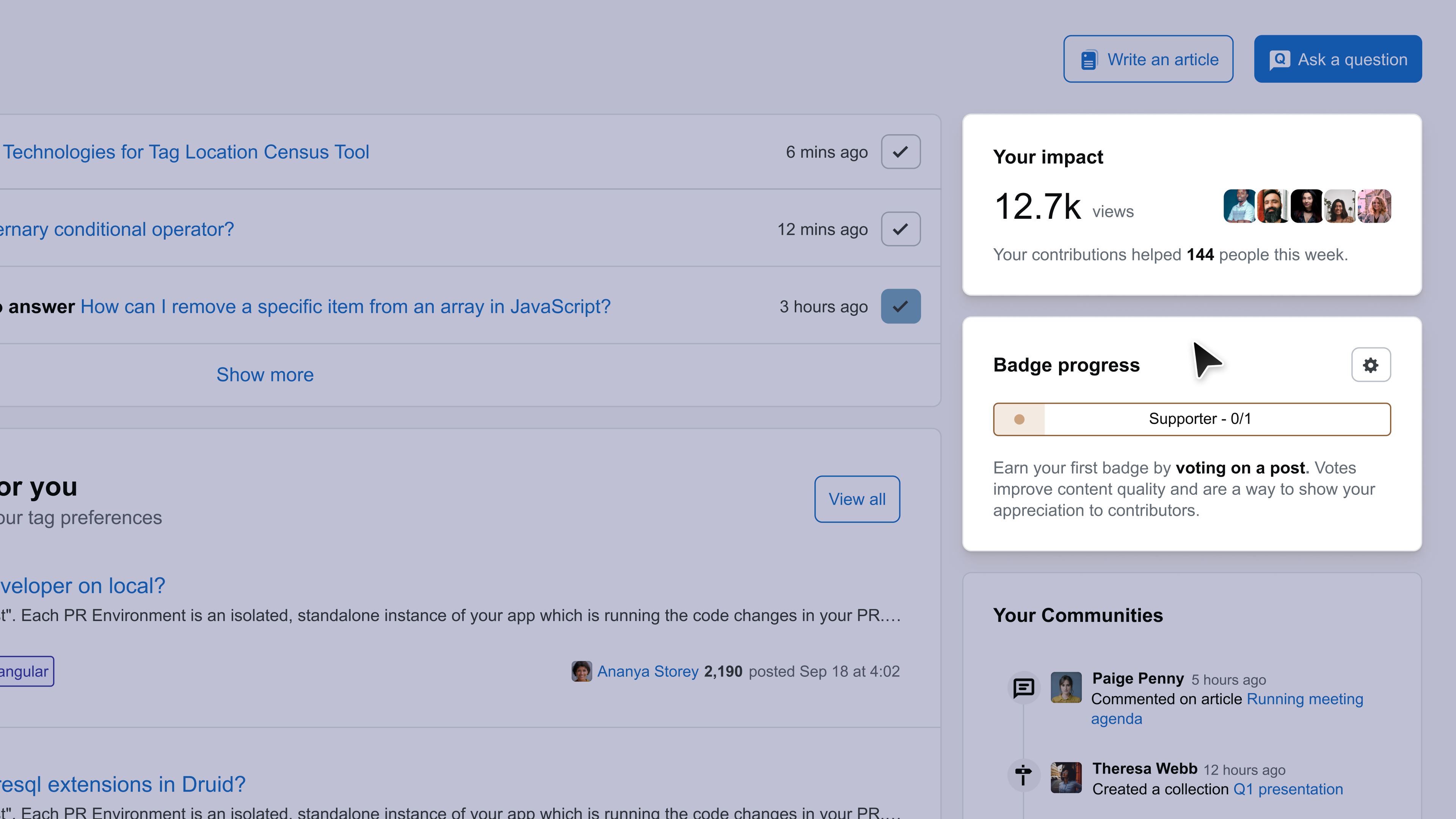Click the first avatar in Your impact
Image resolution: width=1456 pixels, height=819 pixels.
1239,206
